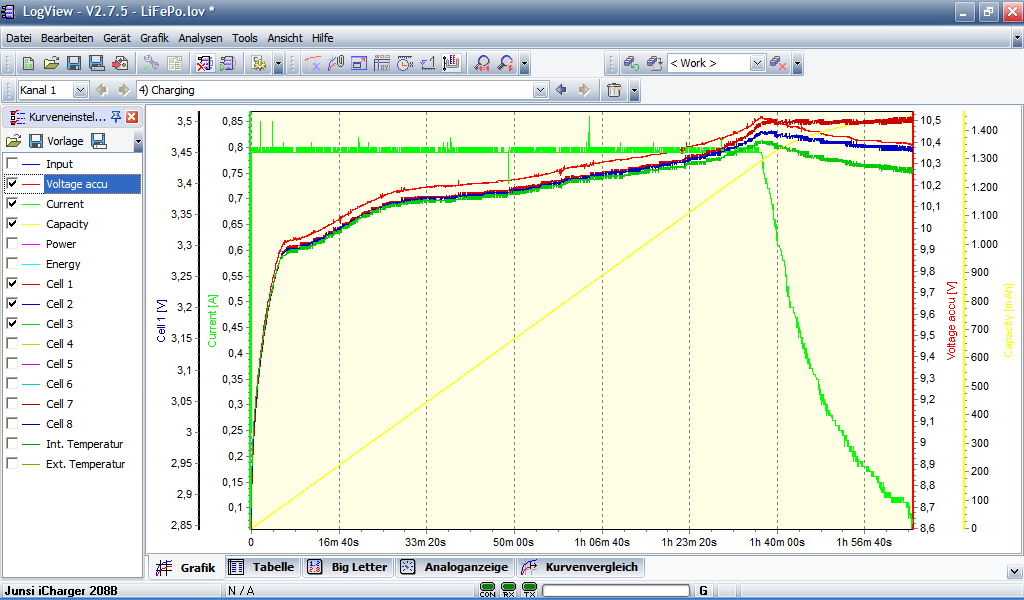Click the XY table graph icon

381,63
